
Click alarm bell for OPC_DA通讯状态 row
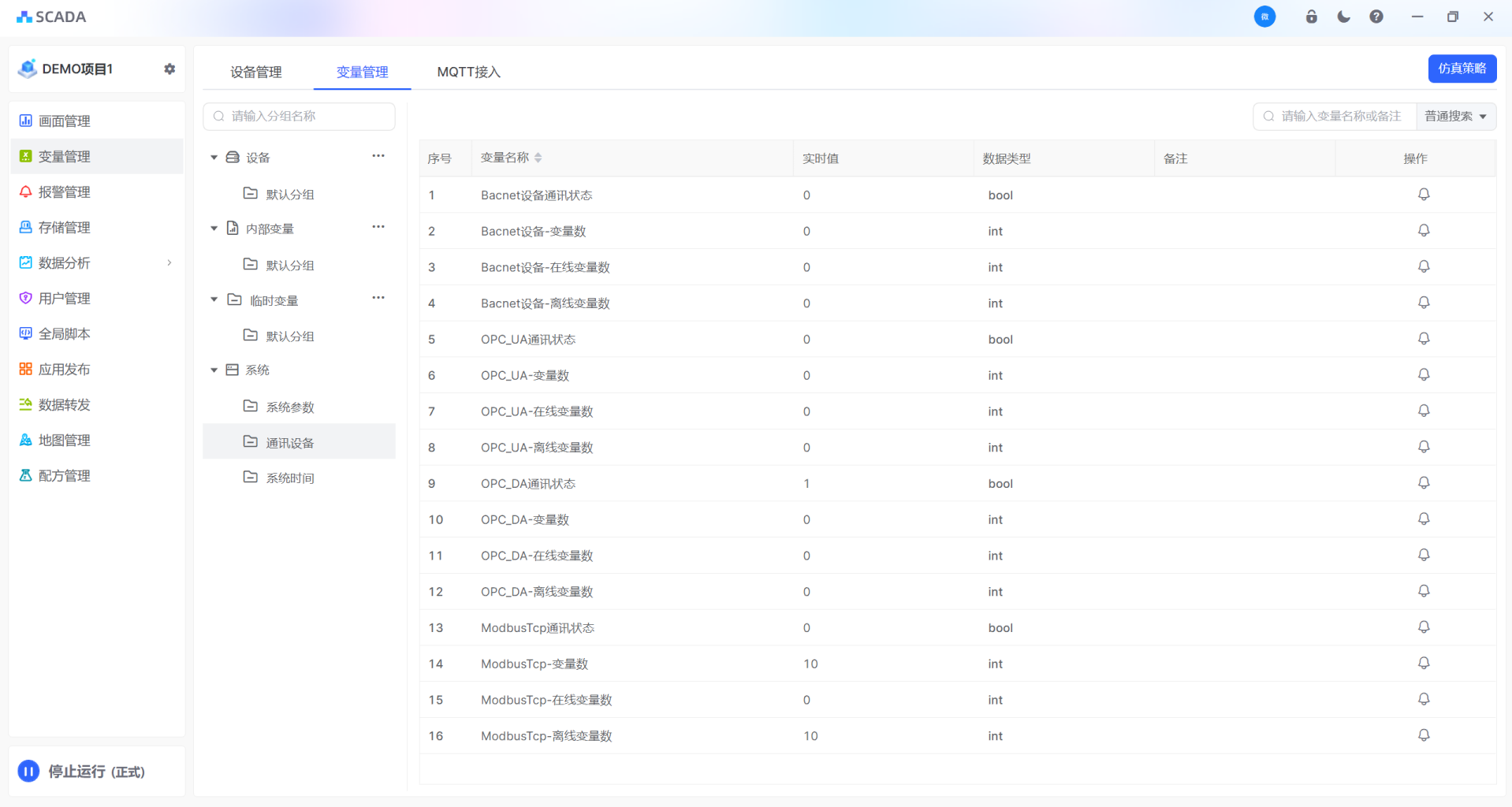click(1423, 483)
